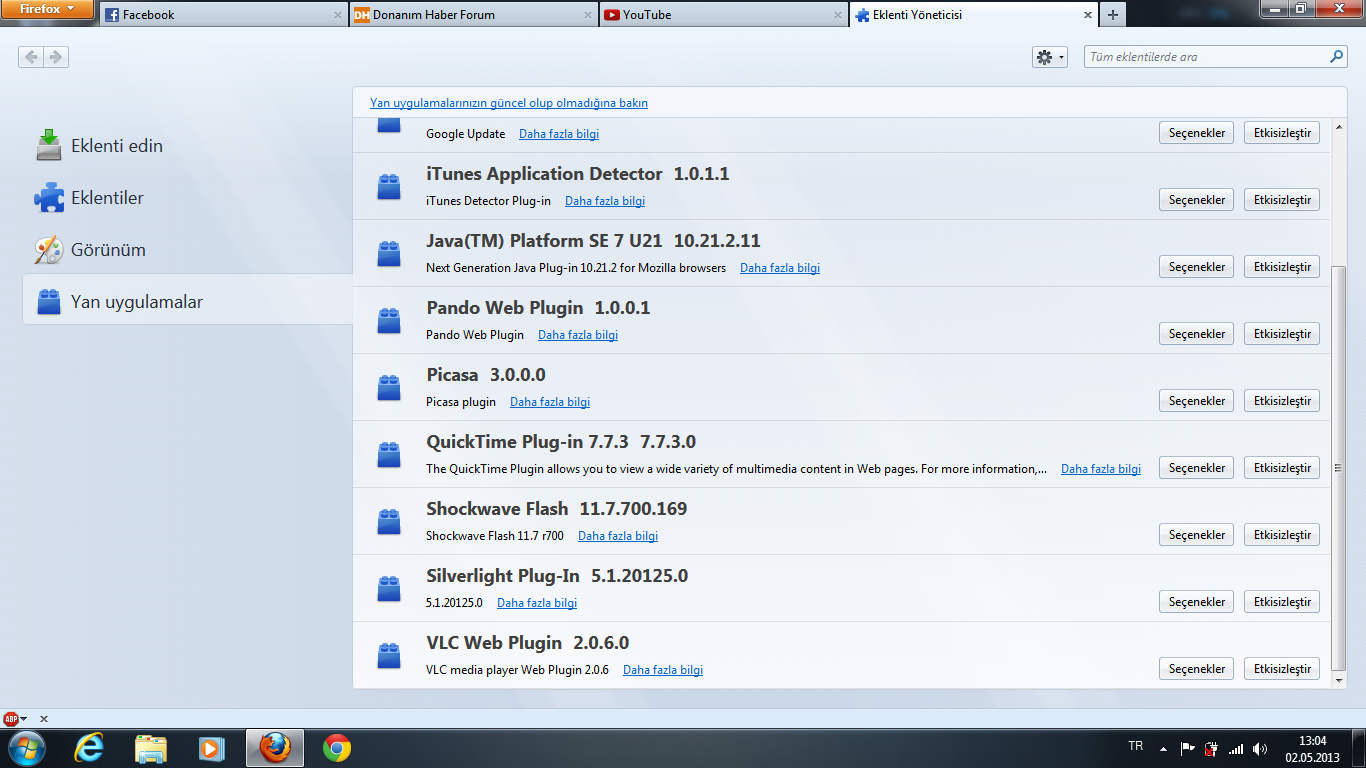Click the iTunes Application Detector plugin icon
This screenshot has height=768, width=1366.
[x=389, y=187]
